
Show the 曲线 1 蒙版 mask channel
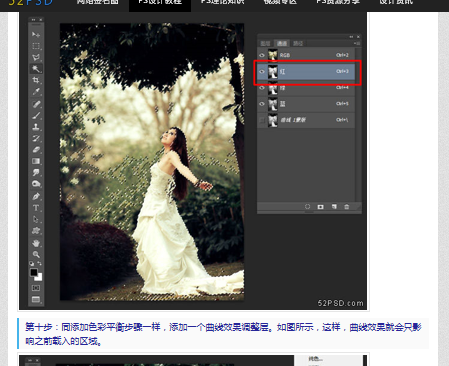262,120
